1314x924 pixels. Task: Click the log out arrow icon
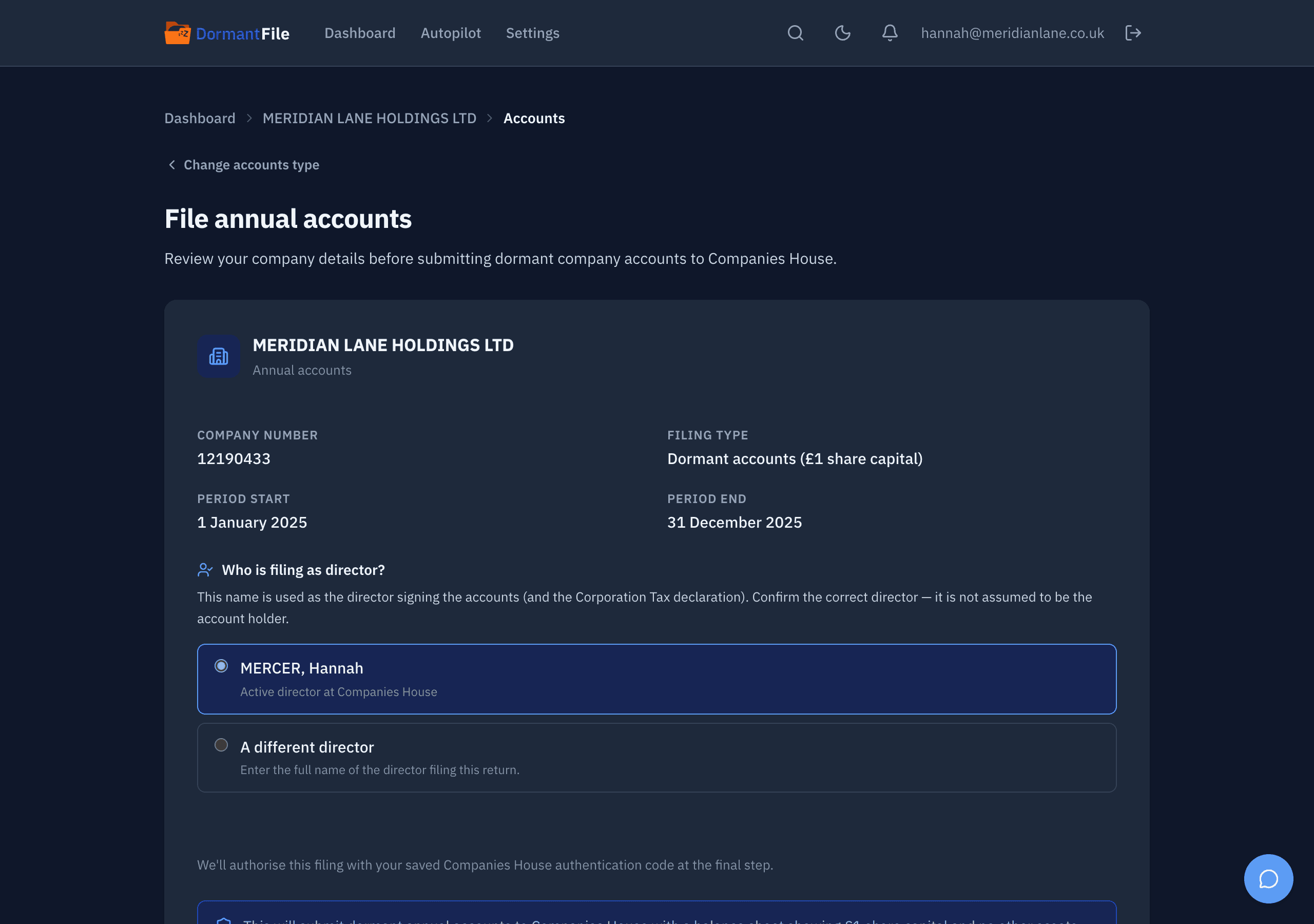[1133, 33]
